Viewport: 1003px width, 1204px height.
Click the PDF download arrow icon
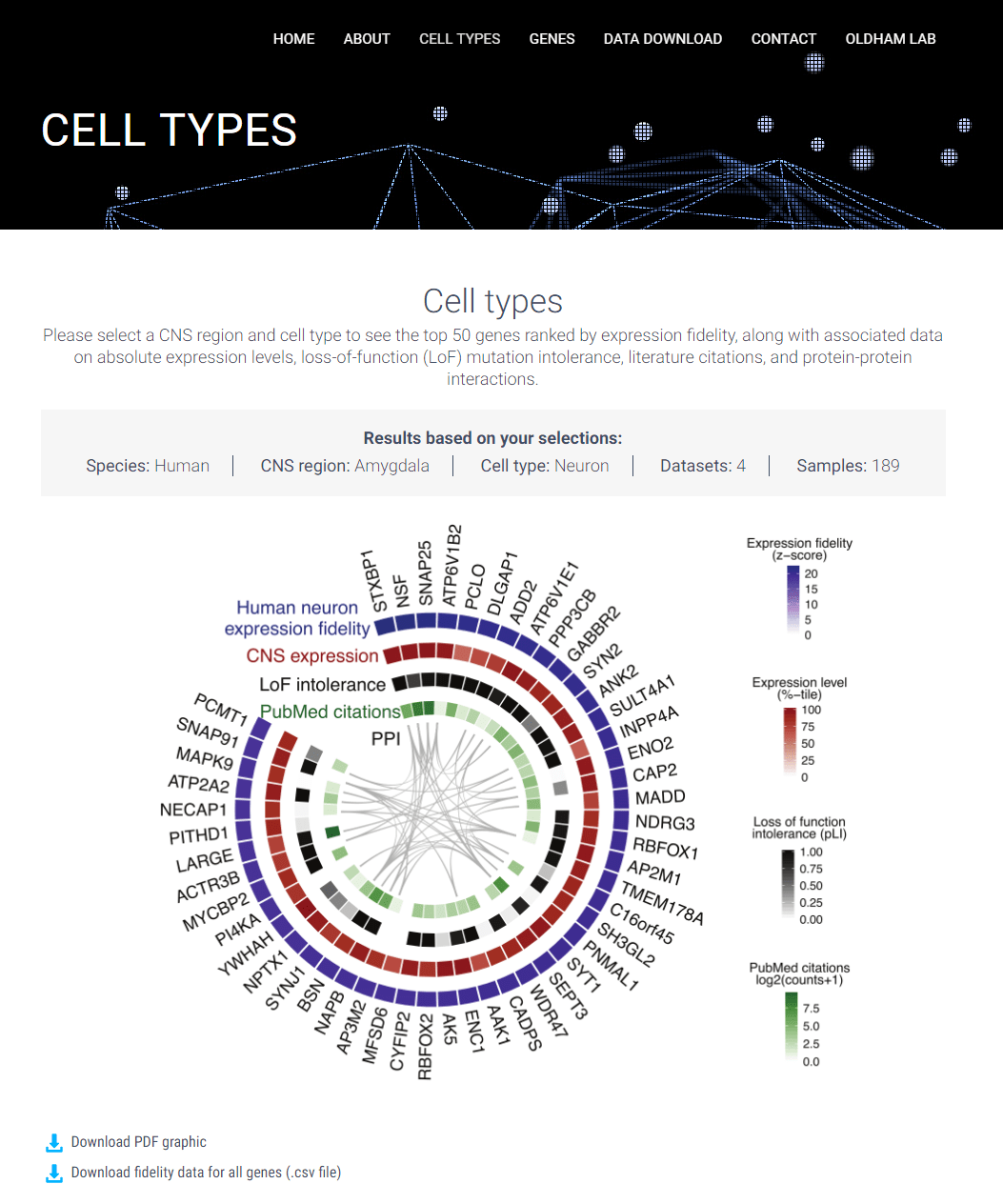pyautogui.click(x=54, y=1142)
